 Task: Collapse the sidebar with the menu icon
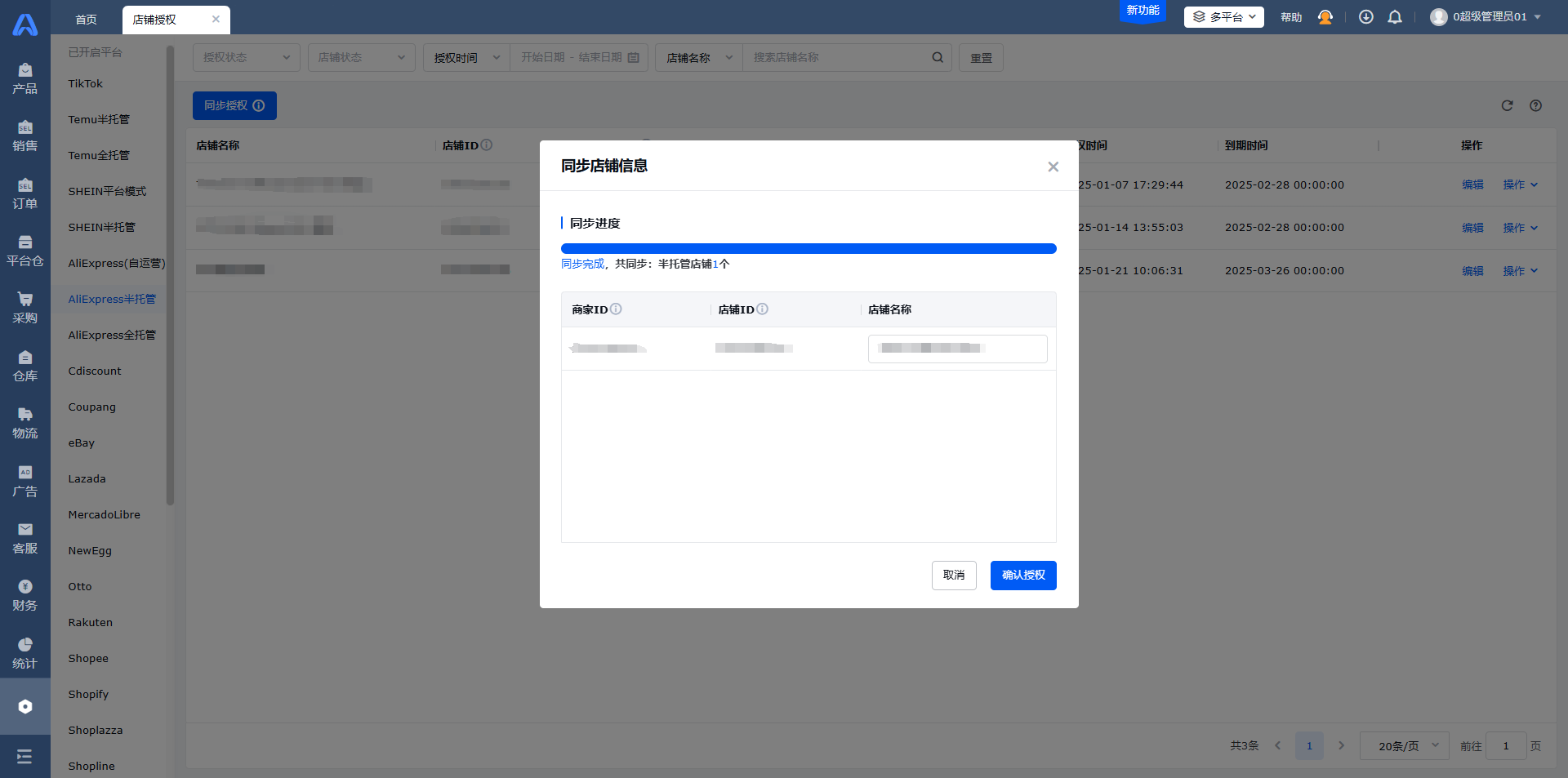point(24,757)
